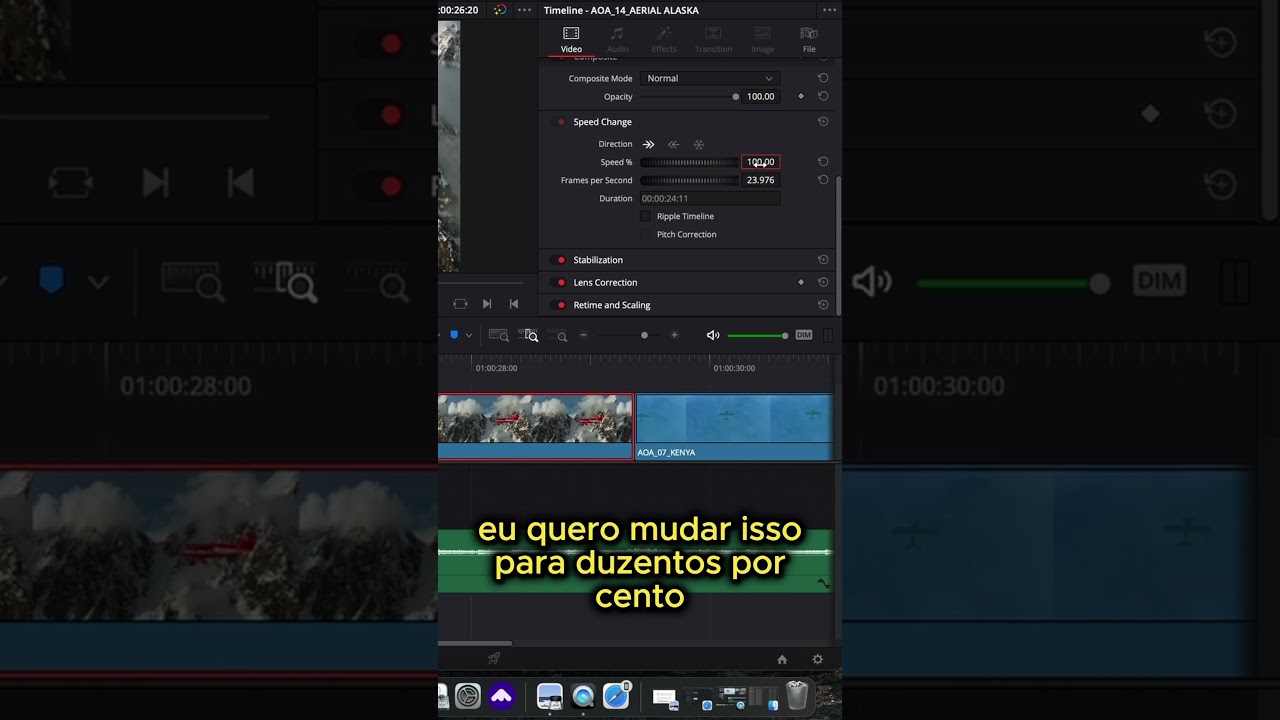This screenshot has width=1280, height=720.
Task: Reset the Lens Correction section
Action: (823, 283)
